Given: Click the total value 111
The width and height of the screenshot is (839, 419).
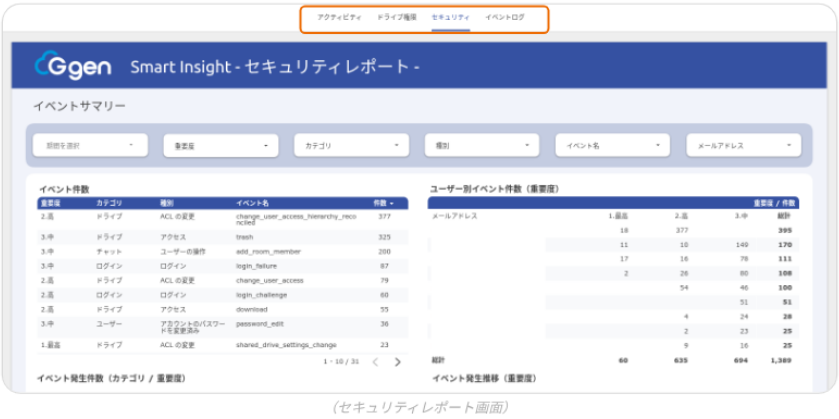Looking at the screenshot, I should click(785, 259).
